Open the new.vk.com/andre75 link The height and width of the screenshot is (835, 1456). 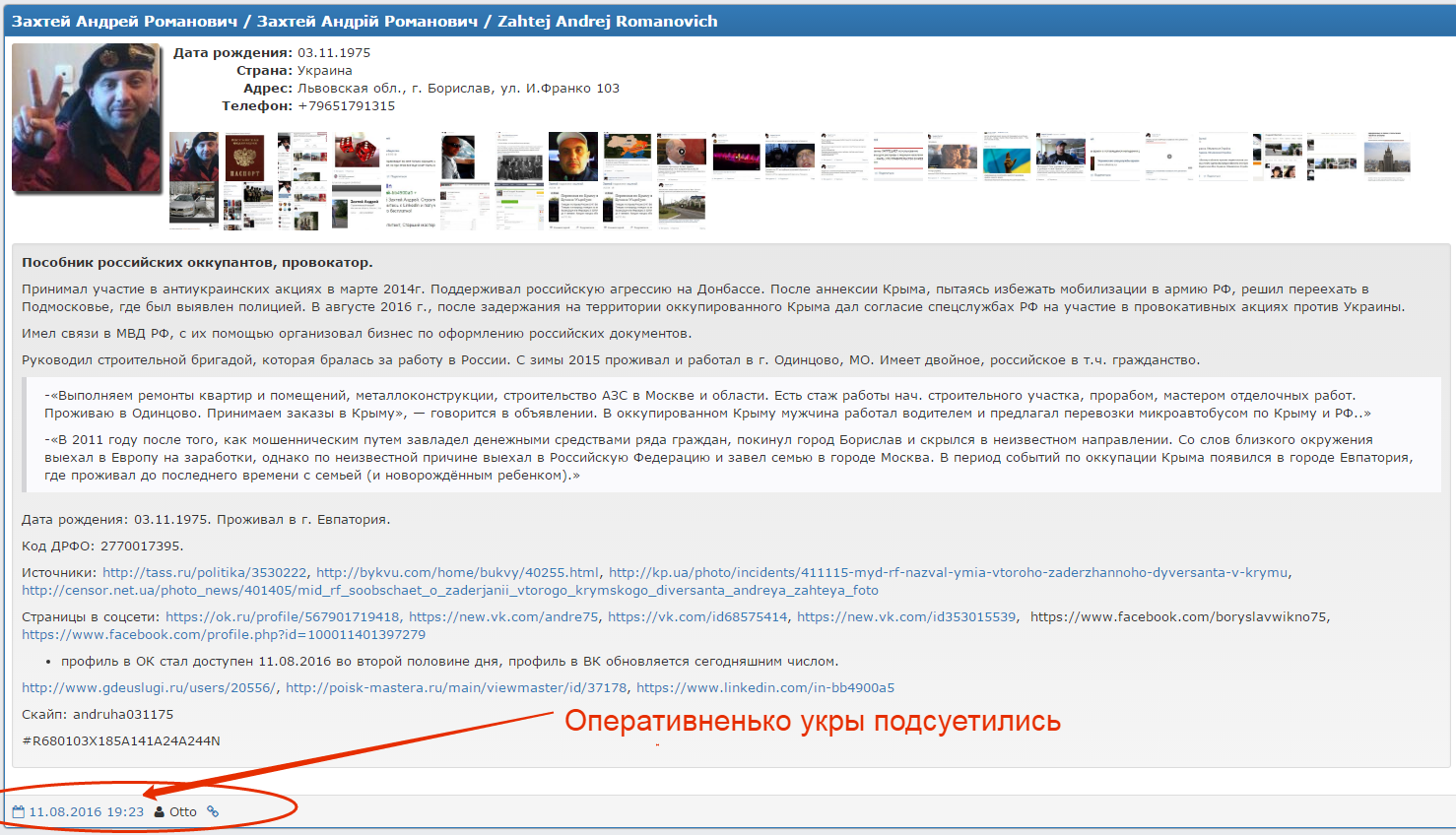tap(503, 617)
